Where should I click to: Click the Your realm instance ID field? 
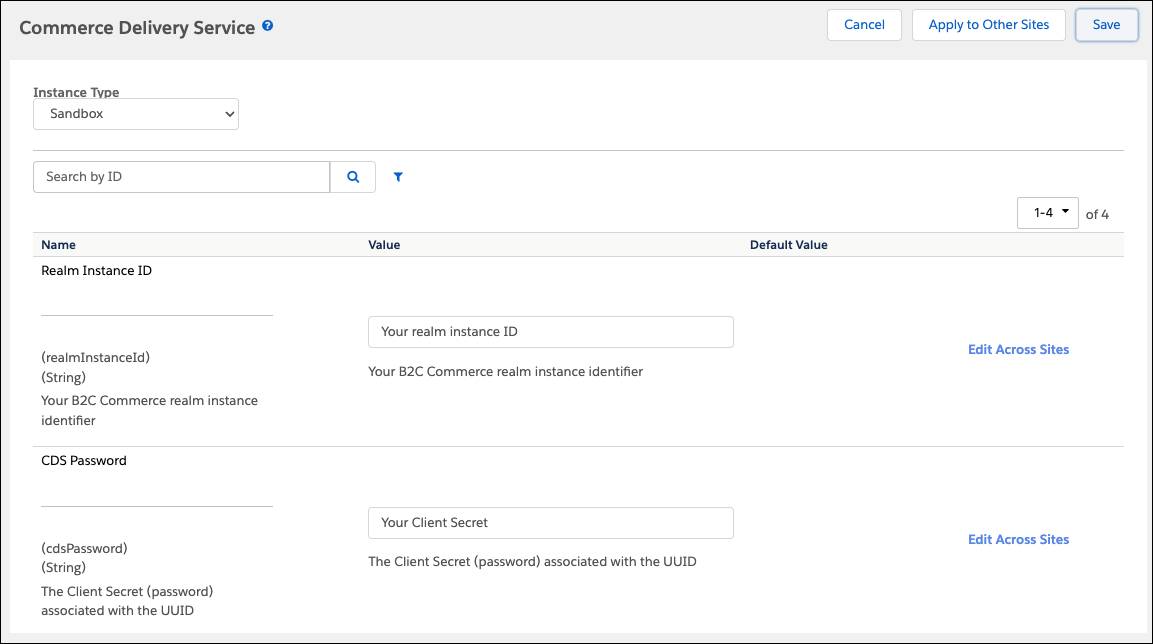tap(551, 332)
